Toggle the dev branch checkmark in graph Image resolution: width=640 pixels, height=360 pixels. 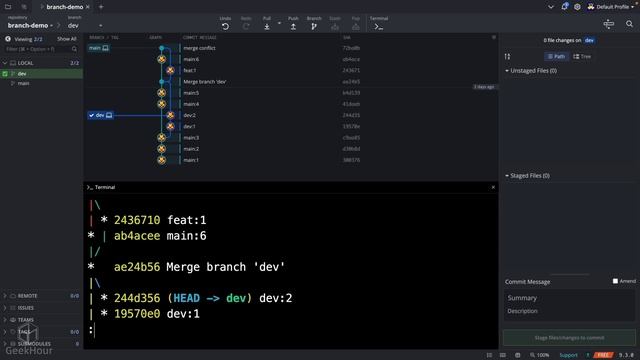point(91,116)
